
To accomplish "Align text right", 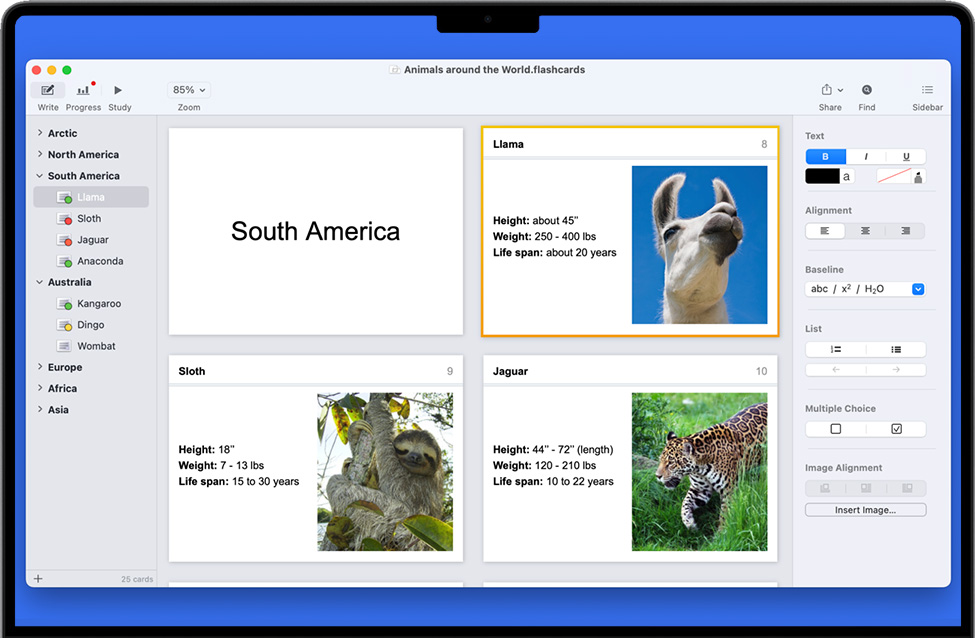I will click(905, 231).
